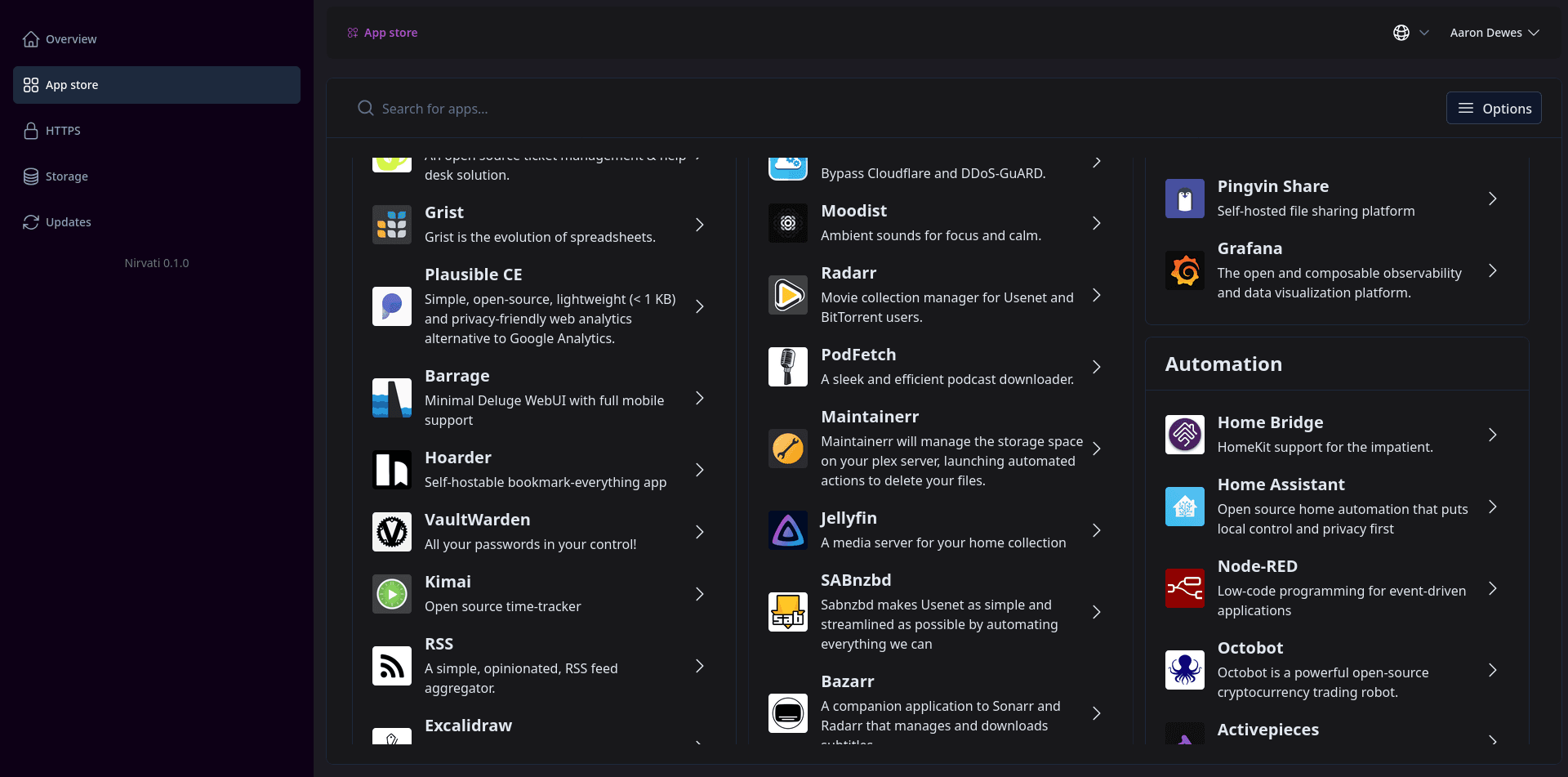Open PodFetch details via its chevron
1568x777 pixels.
tap(1096, 367)
